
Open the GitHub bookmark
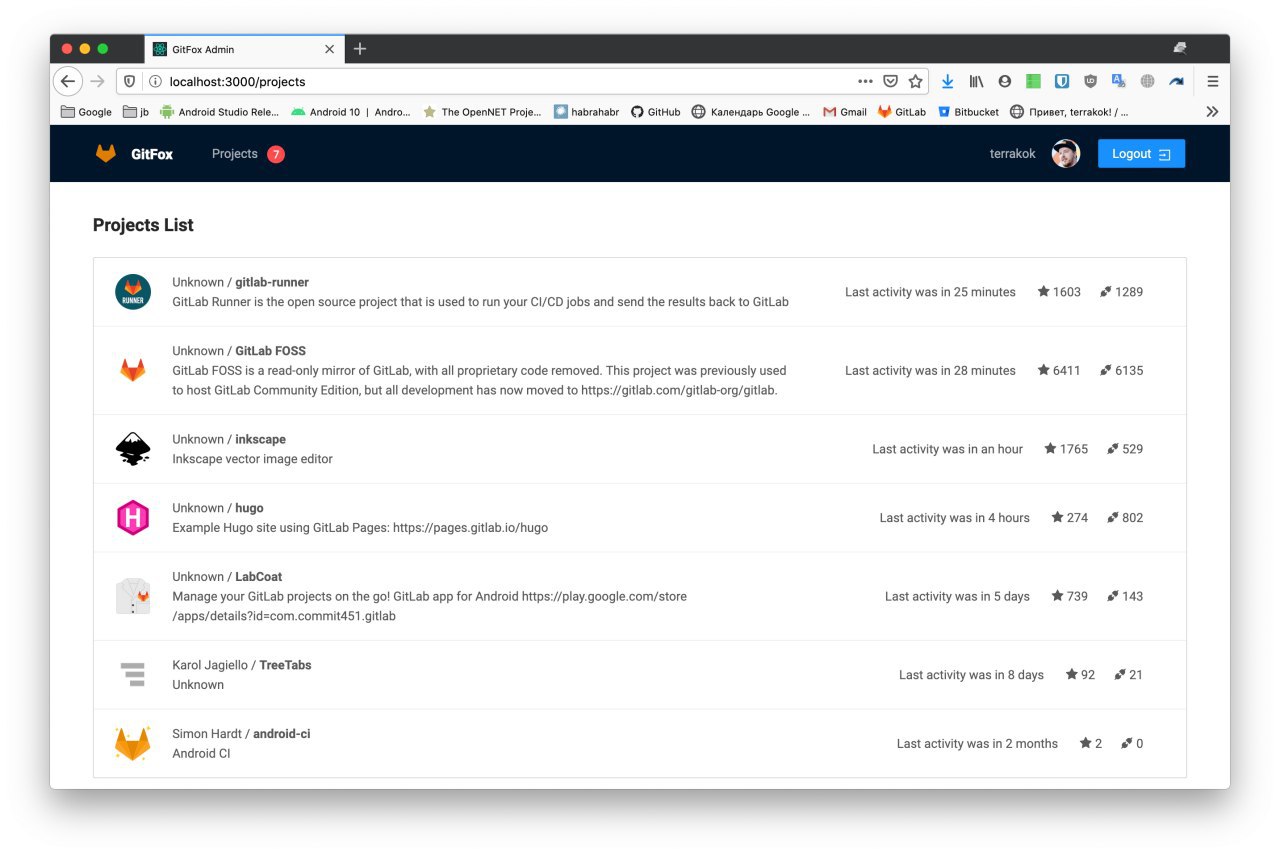tap(656, 112)
